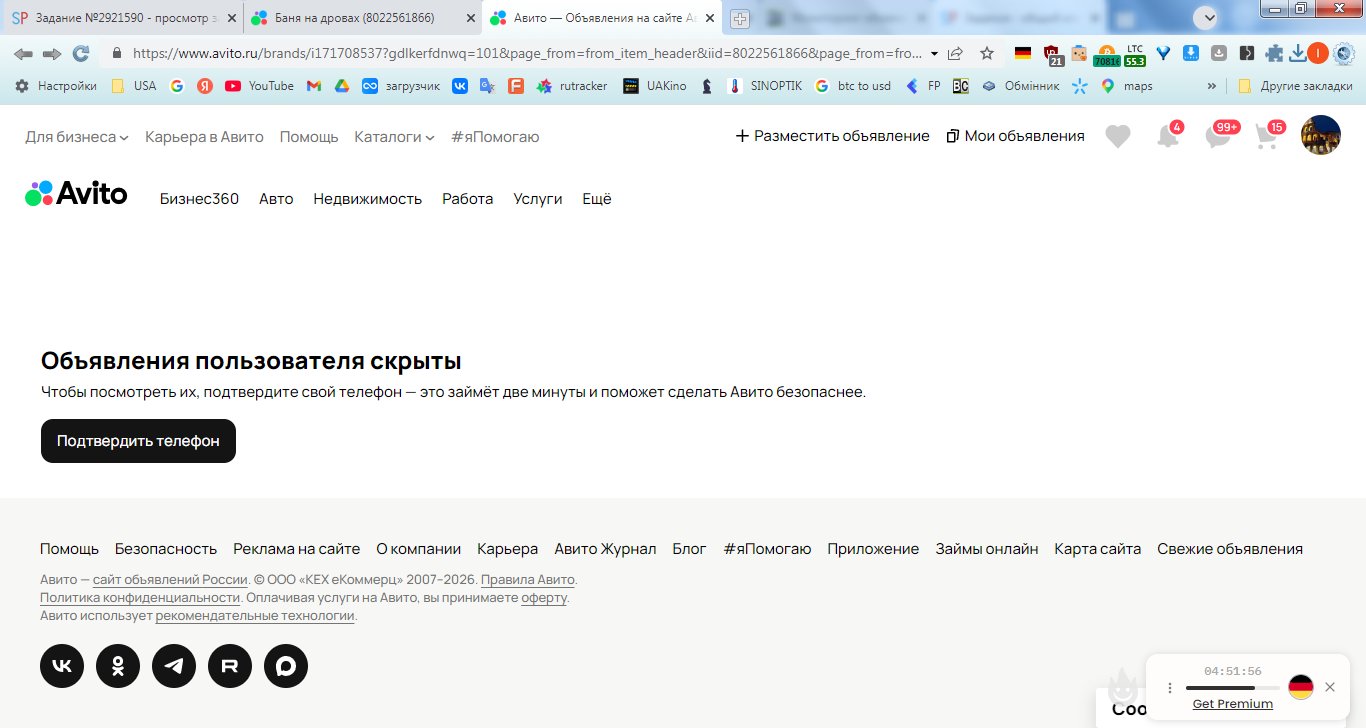This screenshot has height=728, width=1366.
Task: Reload the page with browser refresh icon
Action: coord(81,53)
